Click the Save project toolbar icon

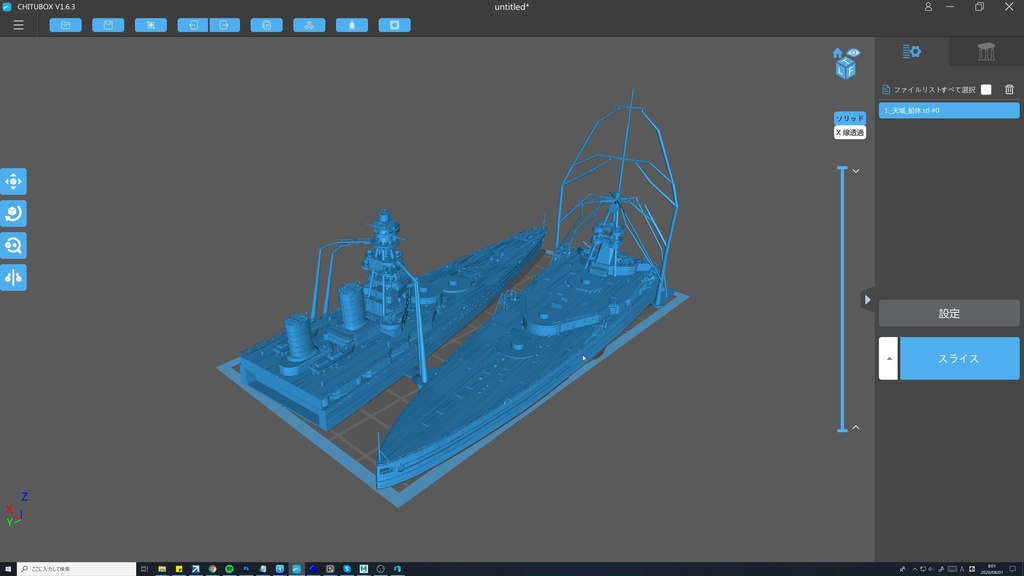coord(108,25)
